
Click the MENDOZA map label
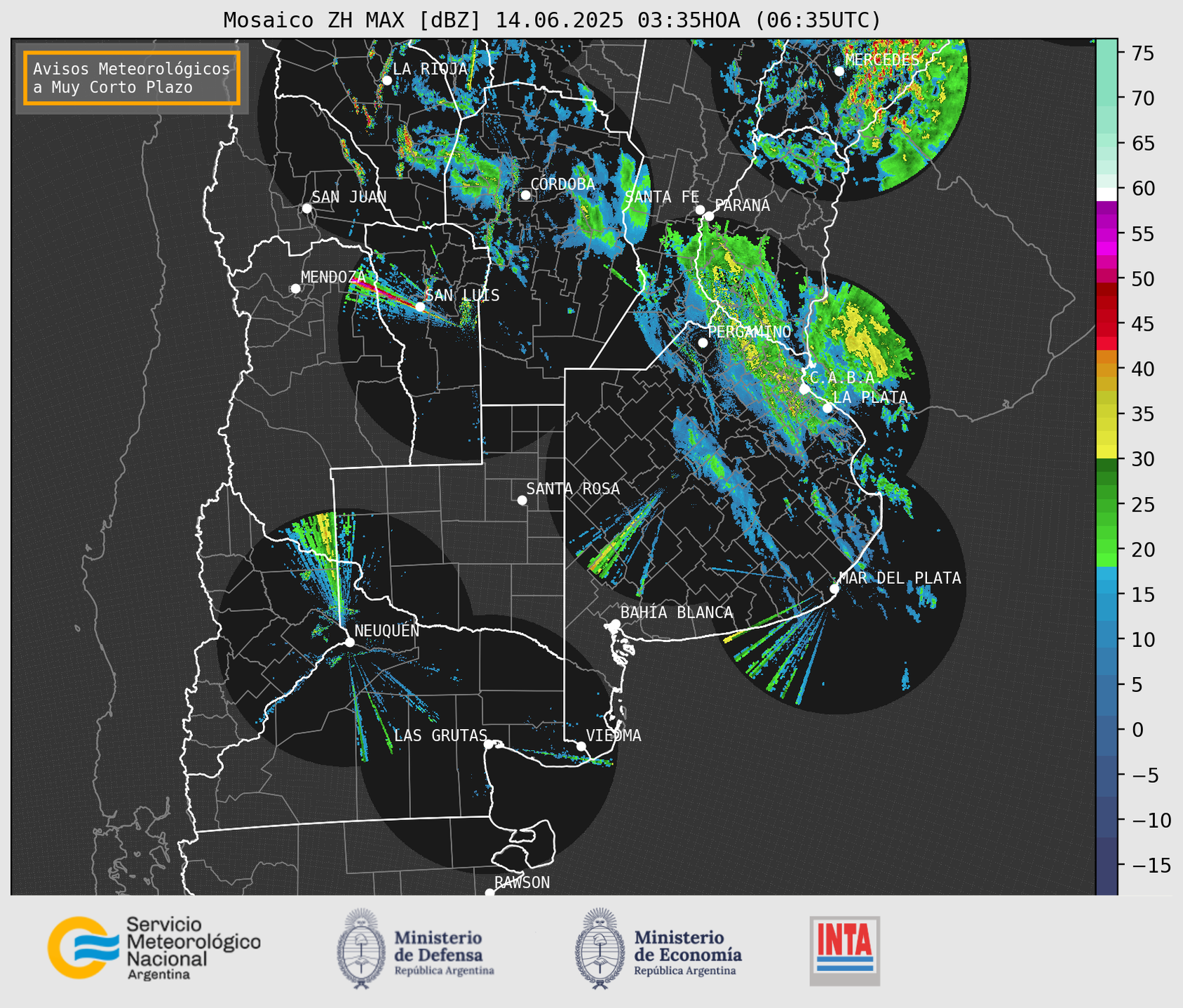(x=334, y=277)
